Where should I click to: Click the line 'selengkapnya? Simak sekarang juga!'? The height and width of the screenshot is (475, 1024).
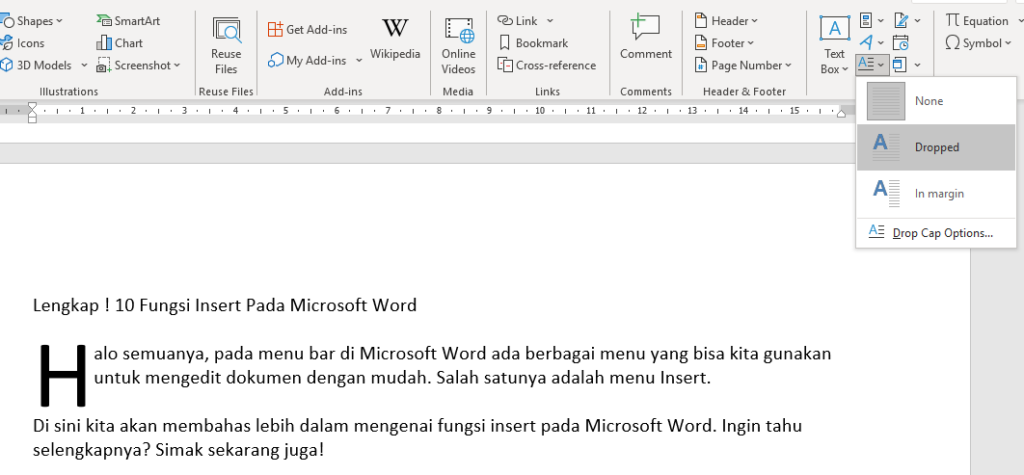pos(178,451)
